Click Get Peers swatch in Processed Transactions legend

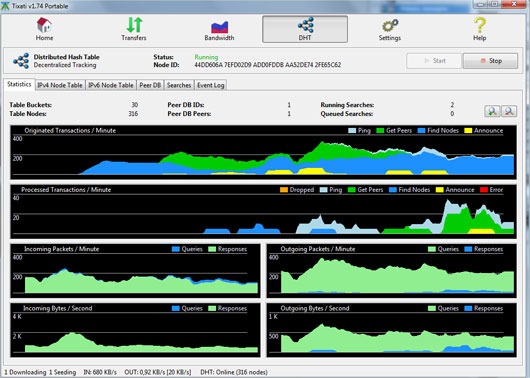click(352, 190)
